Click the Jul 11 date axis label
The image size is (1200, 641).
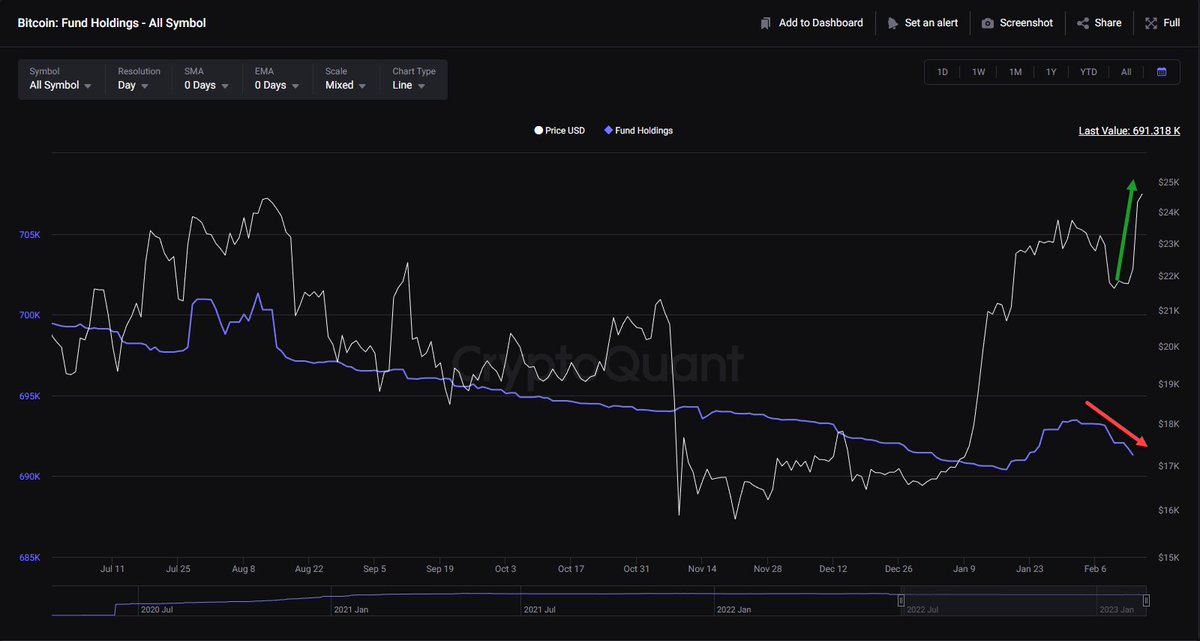[112, 569]
